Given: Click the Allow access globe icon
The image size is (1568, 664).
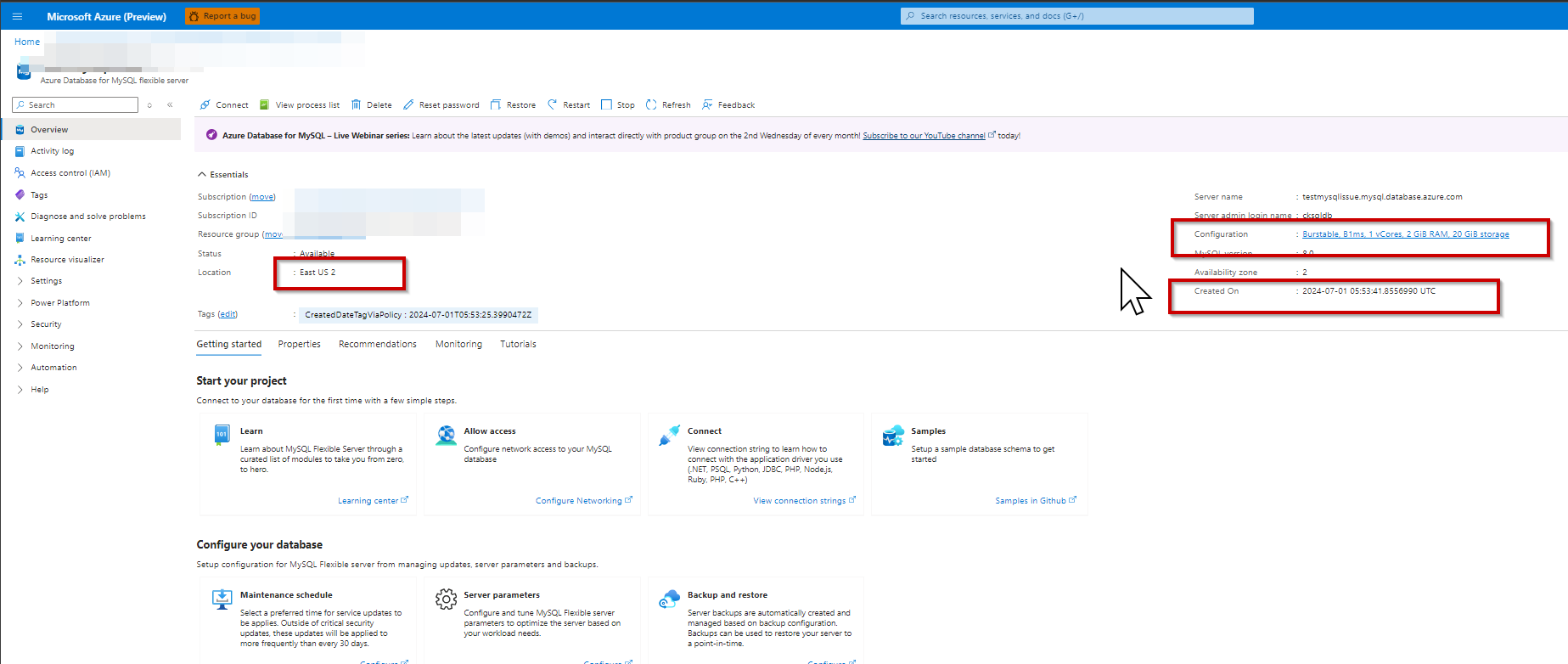Looking at the screenshot, I should click(x=446, y=436).
